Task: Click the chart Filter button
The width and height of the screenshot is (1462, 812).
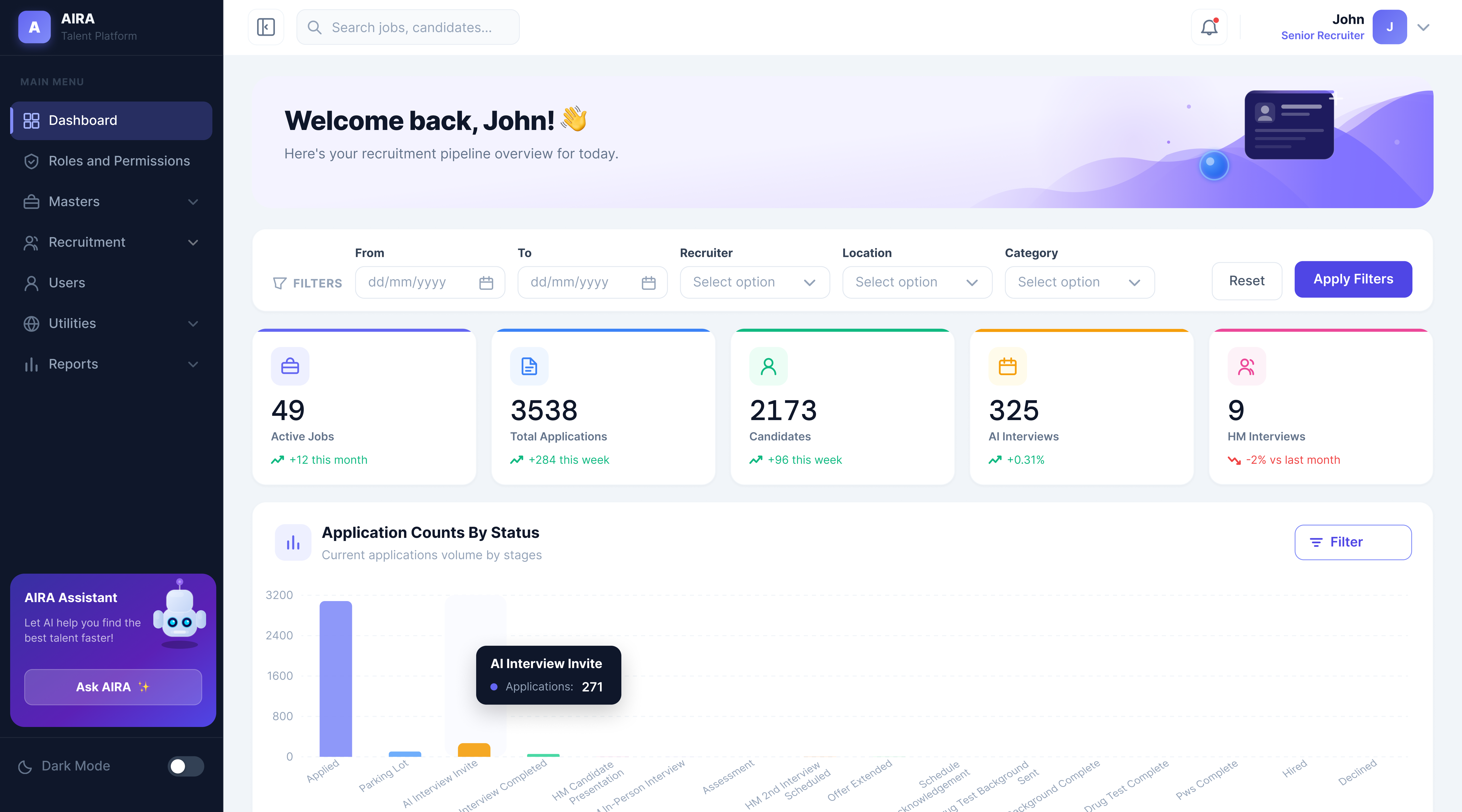Action: 1353,542
